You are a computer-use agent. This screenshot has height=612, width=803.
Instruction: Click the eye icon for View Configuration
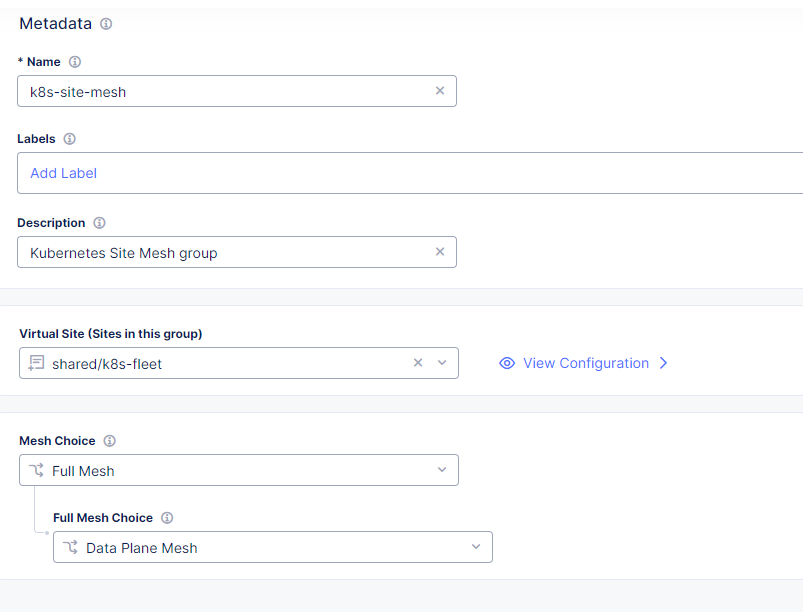click(507, 363)
